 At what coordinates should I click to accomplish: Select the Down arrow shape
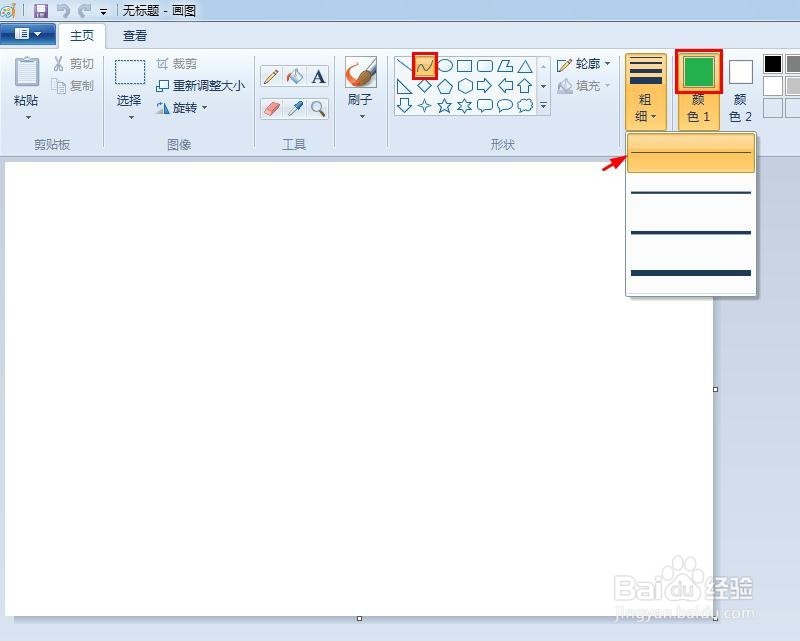pos(404,106)
